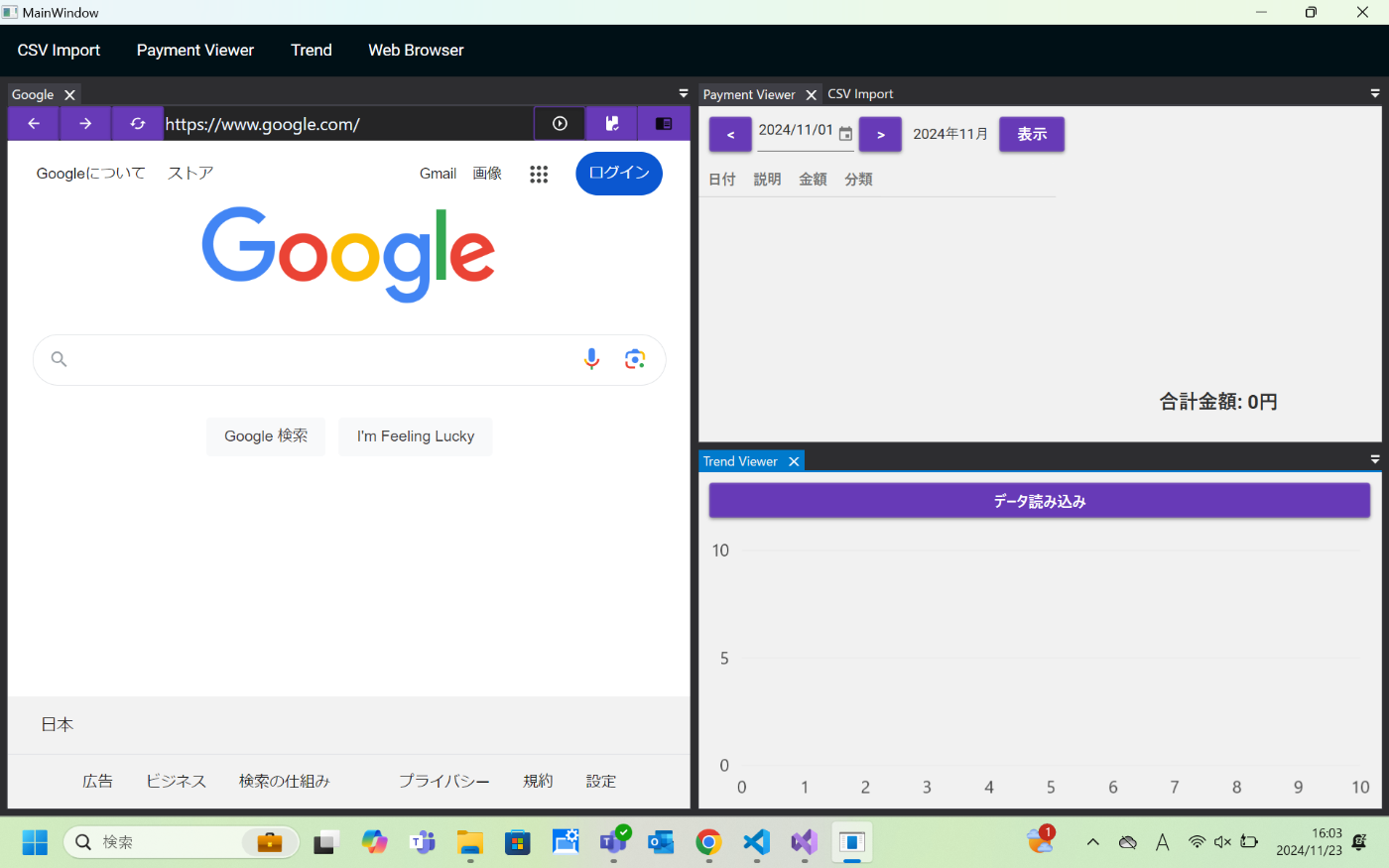Click the 日付 column header
This screenshot has height=868, width=1389.
722,180
